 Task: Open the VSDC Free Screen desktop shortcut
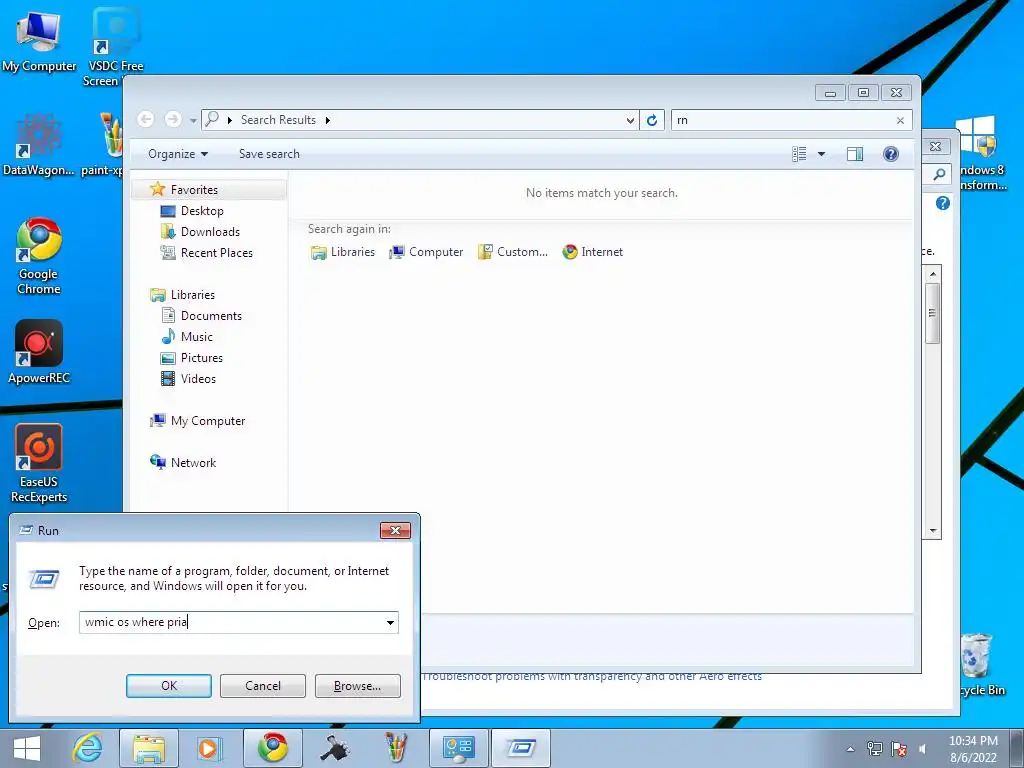115,47
